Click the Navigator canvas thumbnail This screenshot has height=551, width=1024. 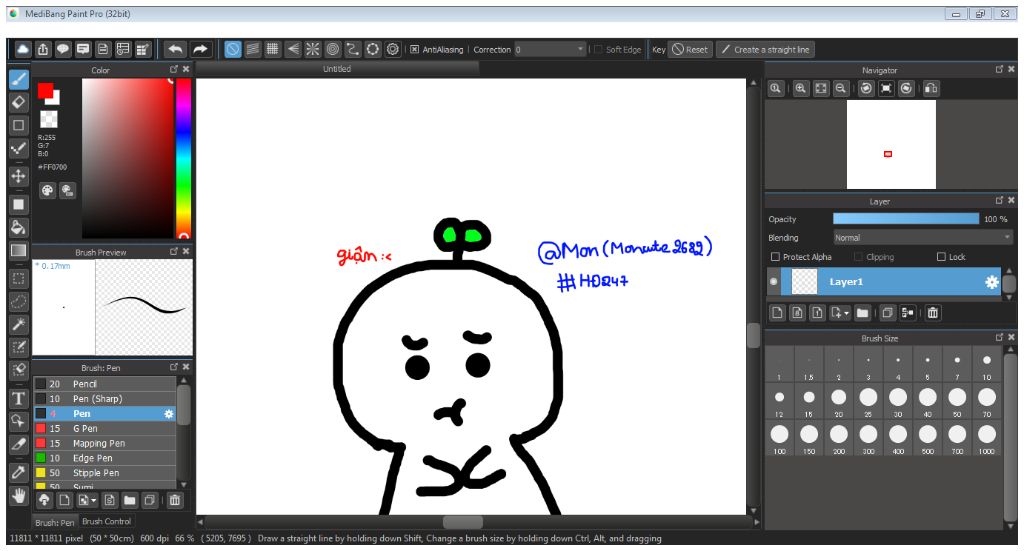(x=891, y=144)
